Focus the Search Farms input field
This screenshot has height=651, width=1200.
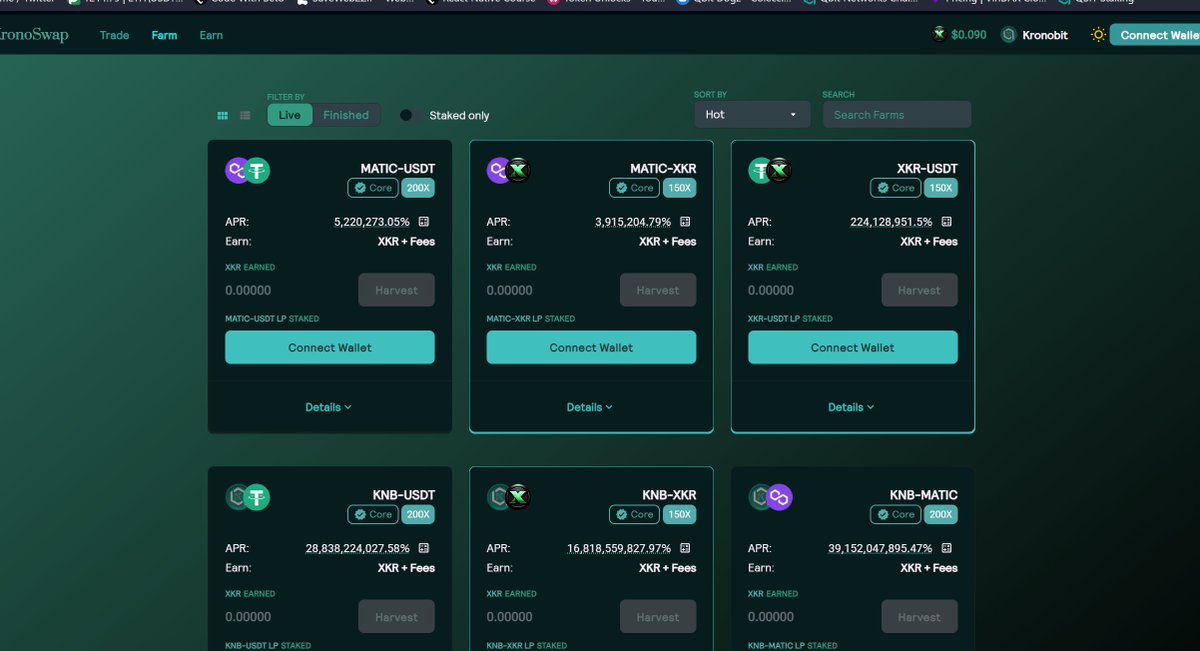[x=897, y=114]
